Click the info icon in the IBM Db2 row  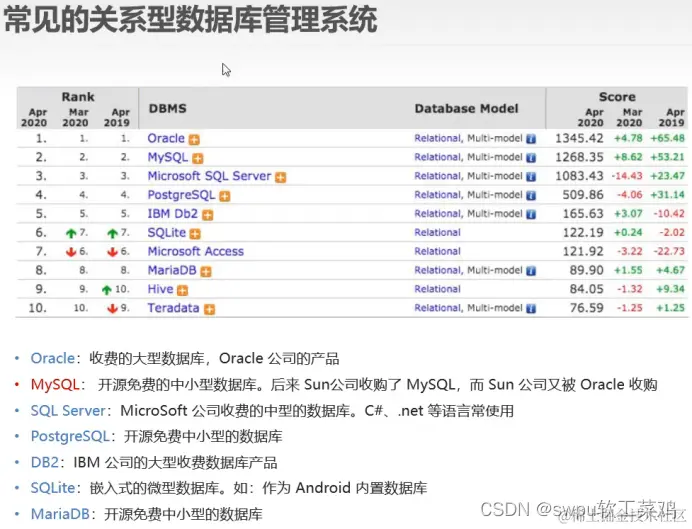(x=531, y=214)
